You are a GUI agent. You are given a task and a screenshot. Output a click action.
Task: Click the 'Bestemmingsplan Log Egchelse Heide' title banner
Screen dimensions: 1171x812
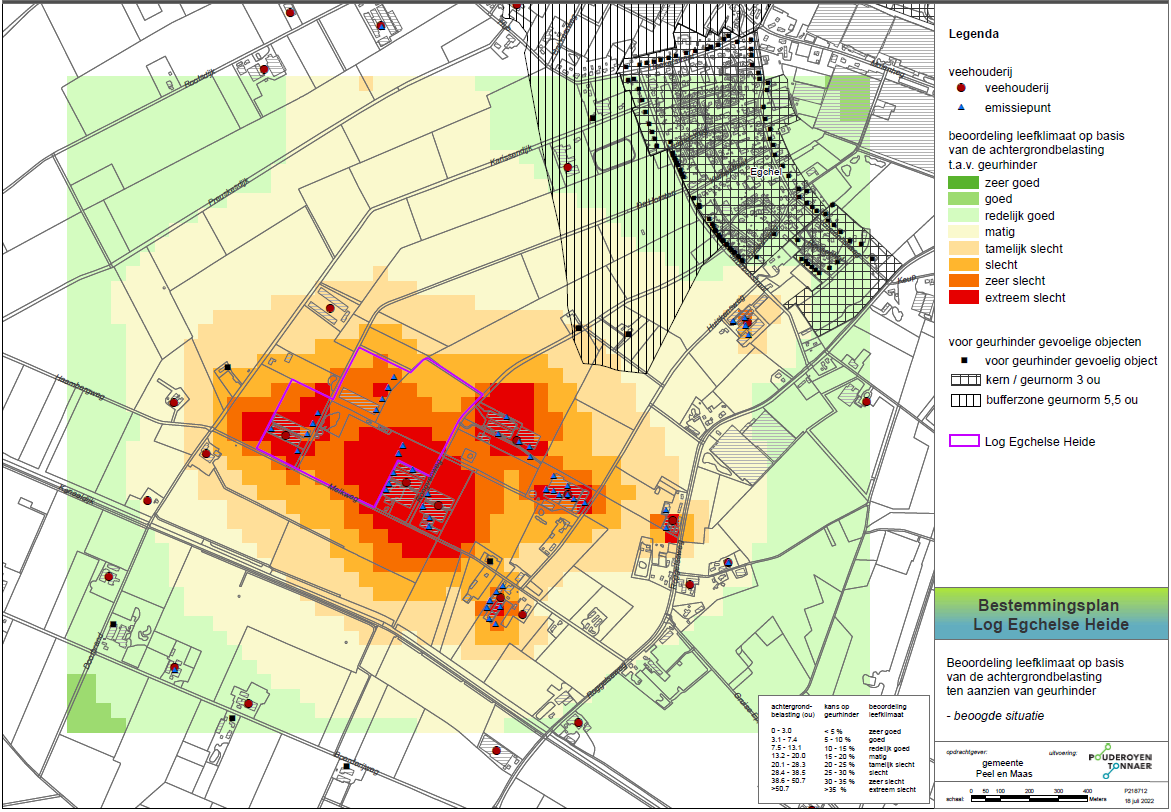(1051, 615)
